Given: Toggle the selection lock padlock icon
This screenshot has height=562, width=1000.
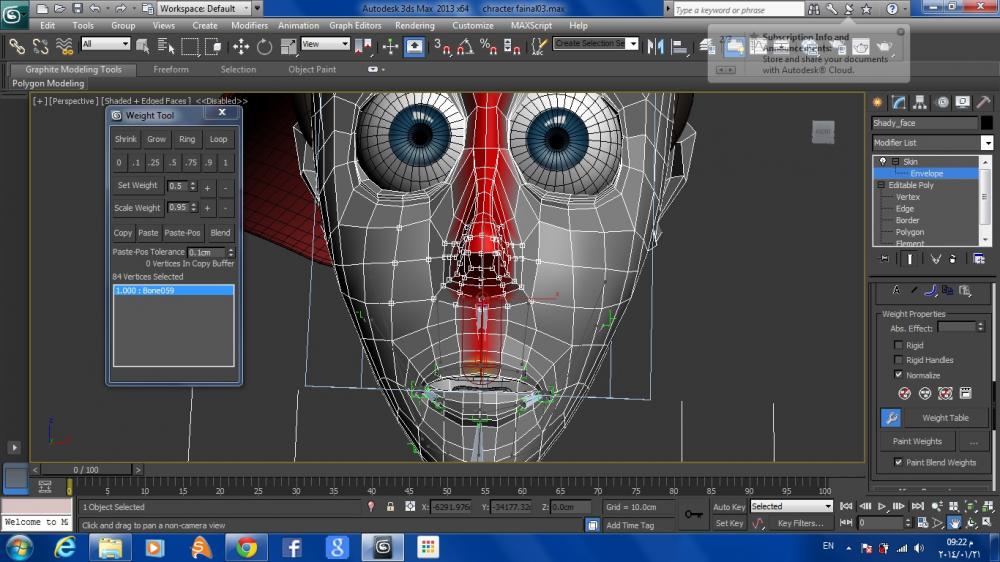Looking at the screenshot, I should pos(391,507).
